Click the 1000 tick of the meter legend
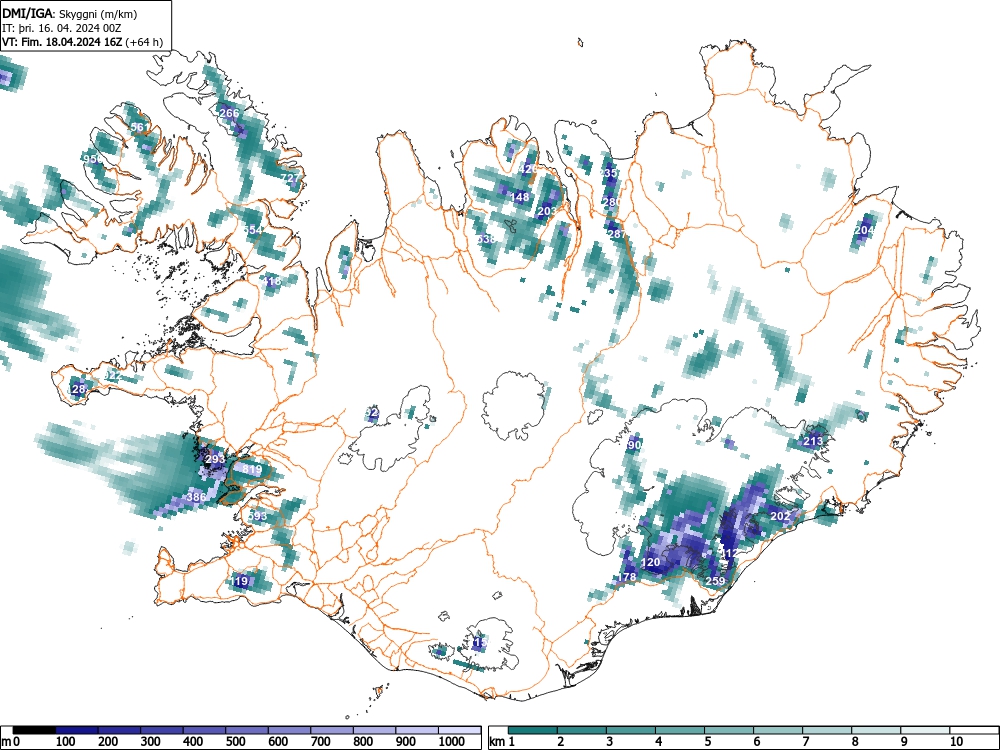 pos(452,742)
